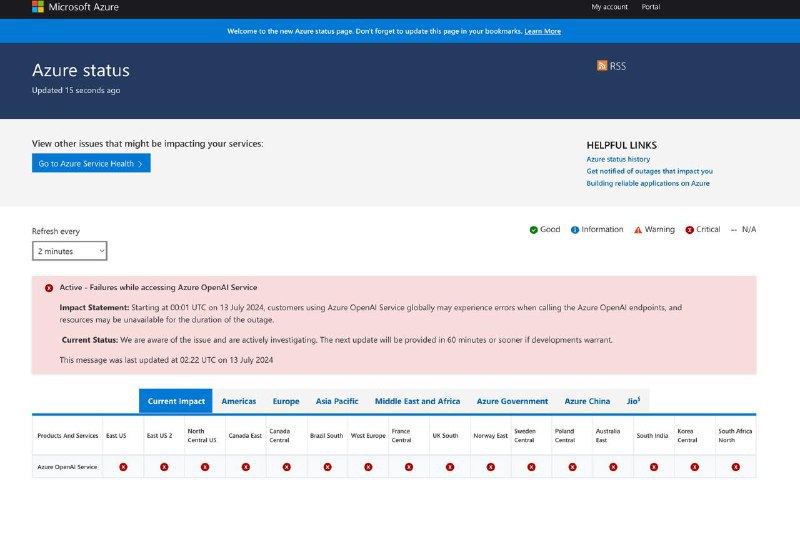Click the blue Information legend icon
The height and width of the screenshot is (536, 800).
pos(575,230)
